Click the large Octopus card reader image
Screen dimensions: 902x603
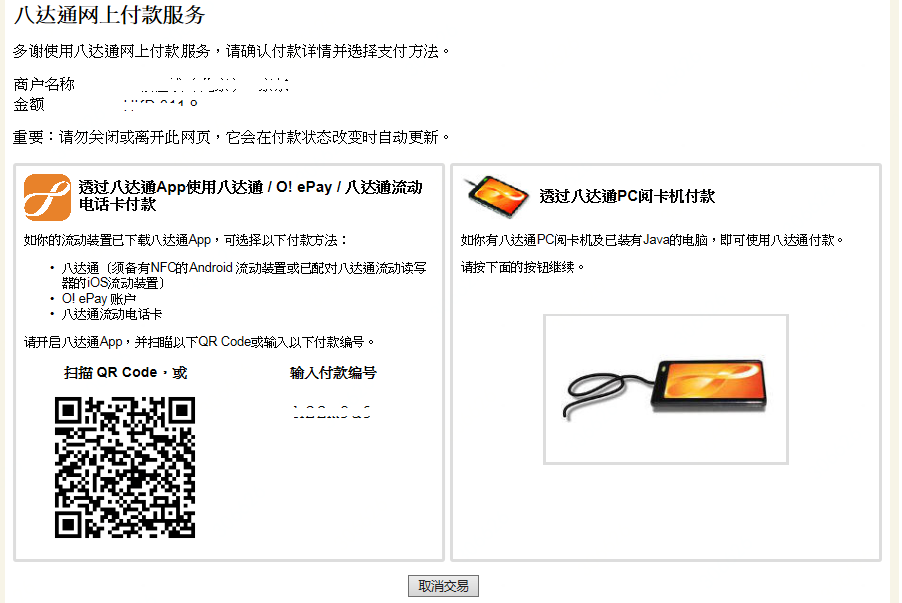pos(666,389)
